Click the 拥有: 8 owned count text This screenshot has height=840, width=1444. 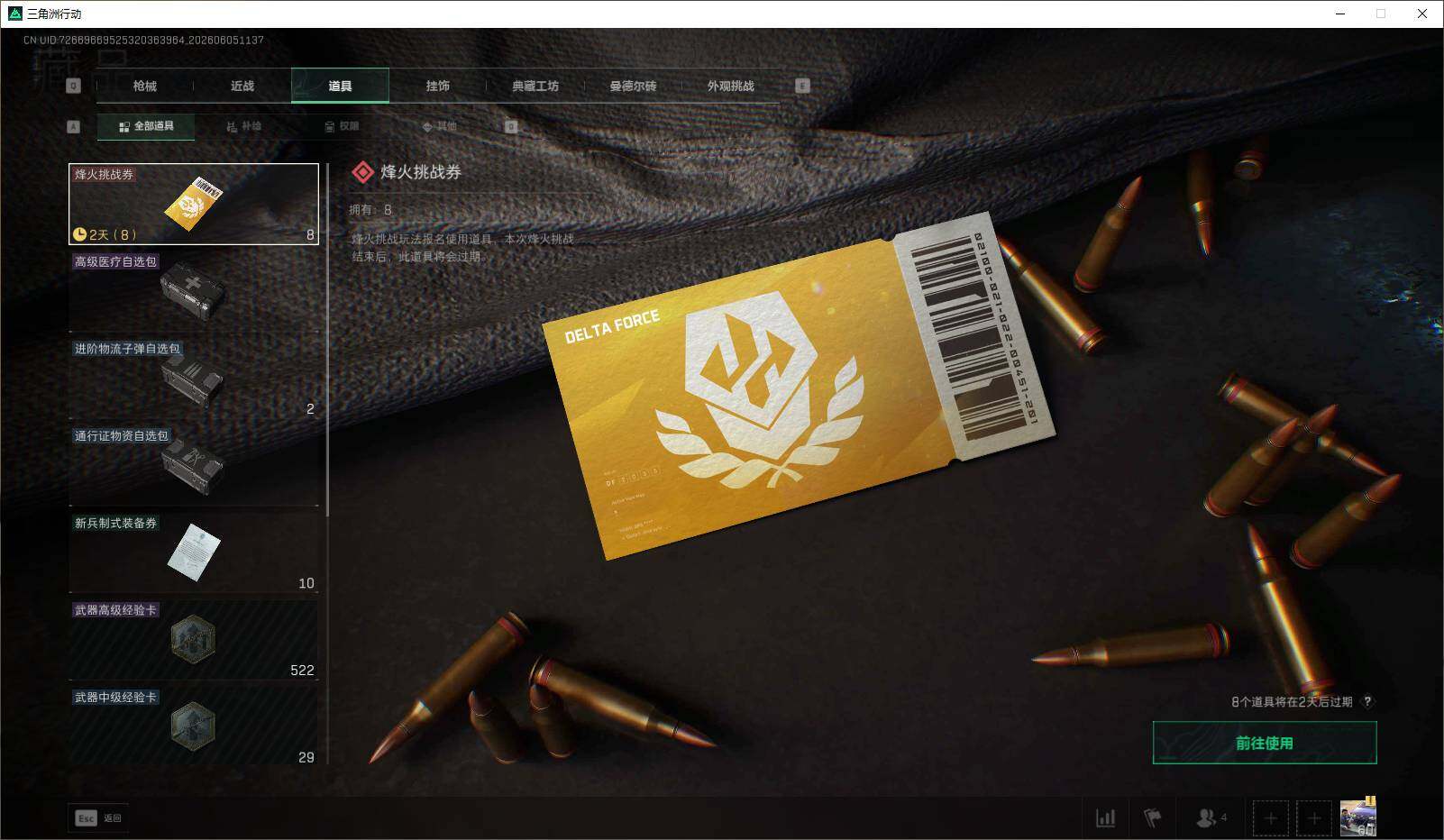370,210
